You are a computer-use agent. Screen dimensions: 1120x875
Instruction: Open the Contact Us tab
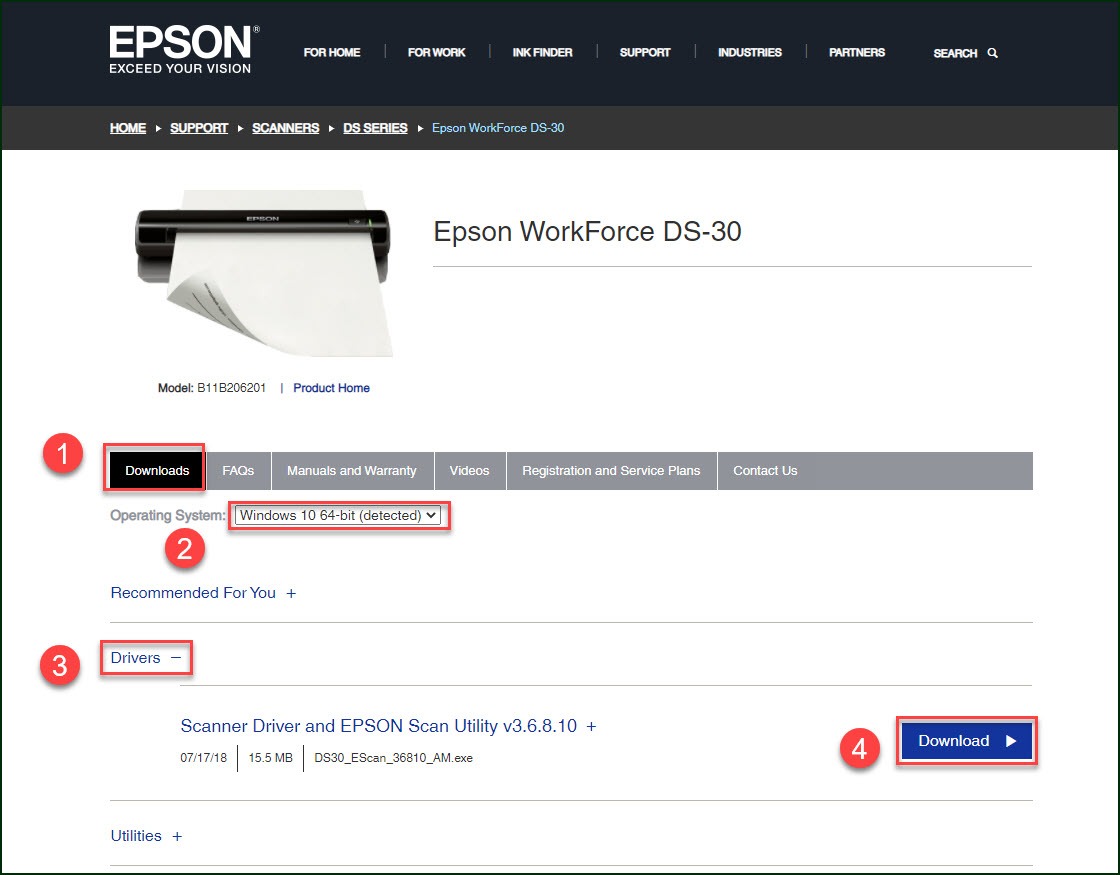click(x=765, y=471)
